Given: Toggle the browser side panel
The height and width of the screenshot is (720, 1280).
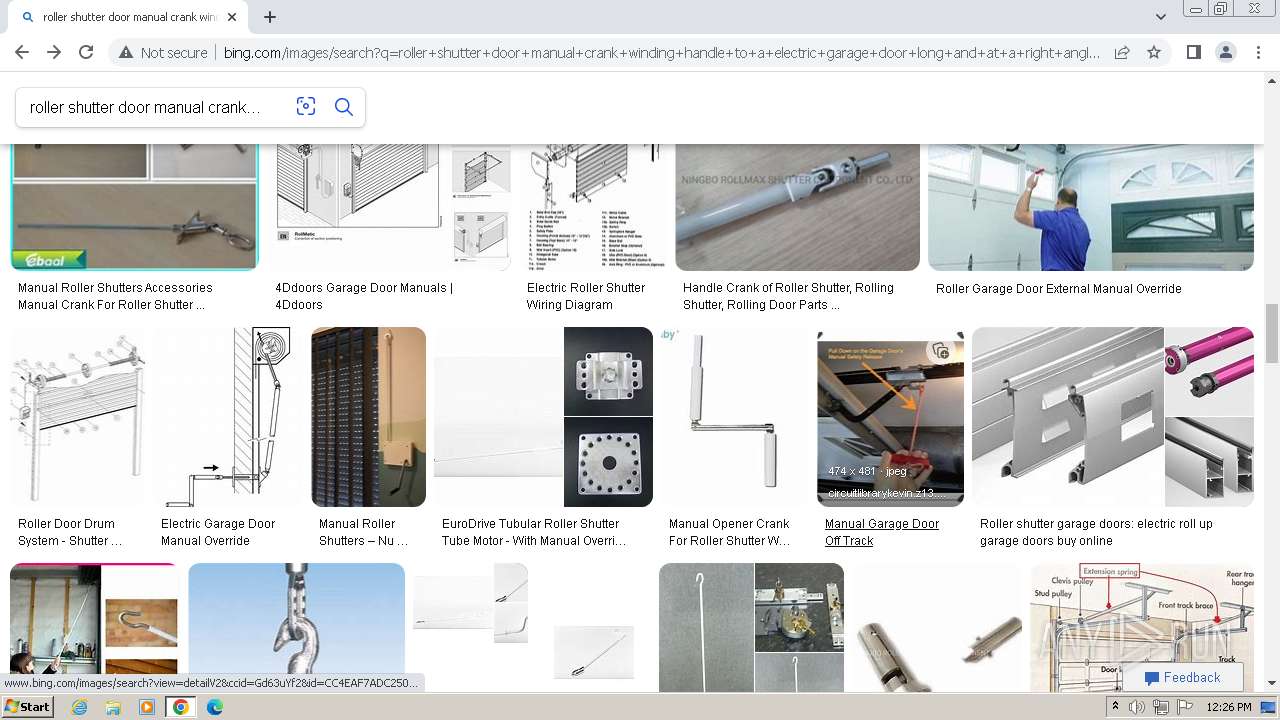Looking at the screenshot, I should coord(1193,52).
